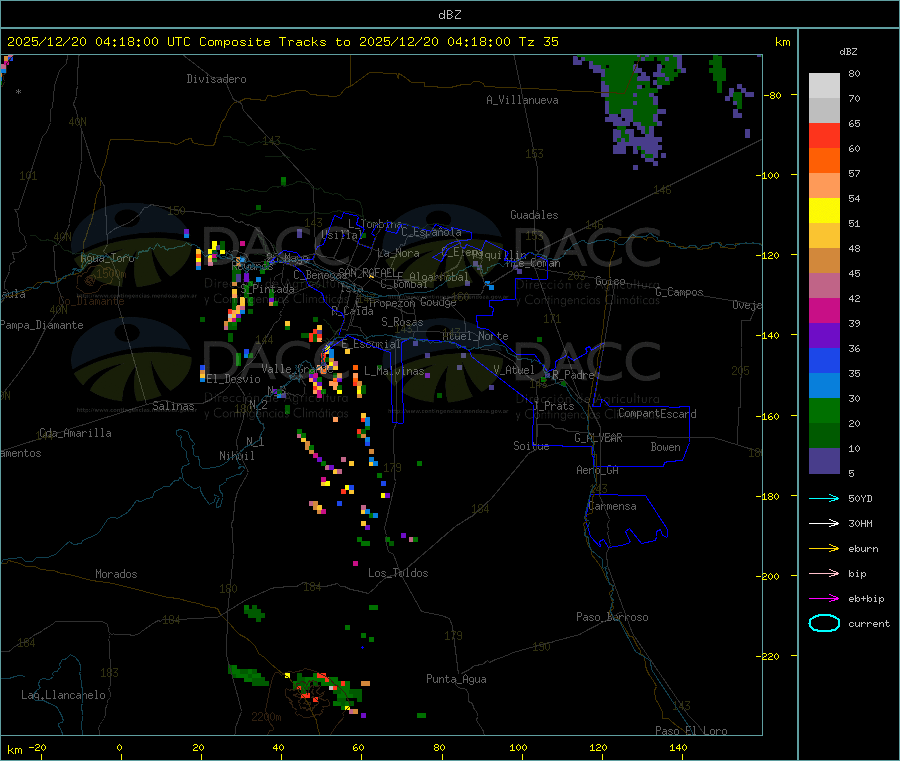Click the 'A_Villanueva' map label

pos(522,100)
